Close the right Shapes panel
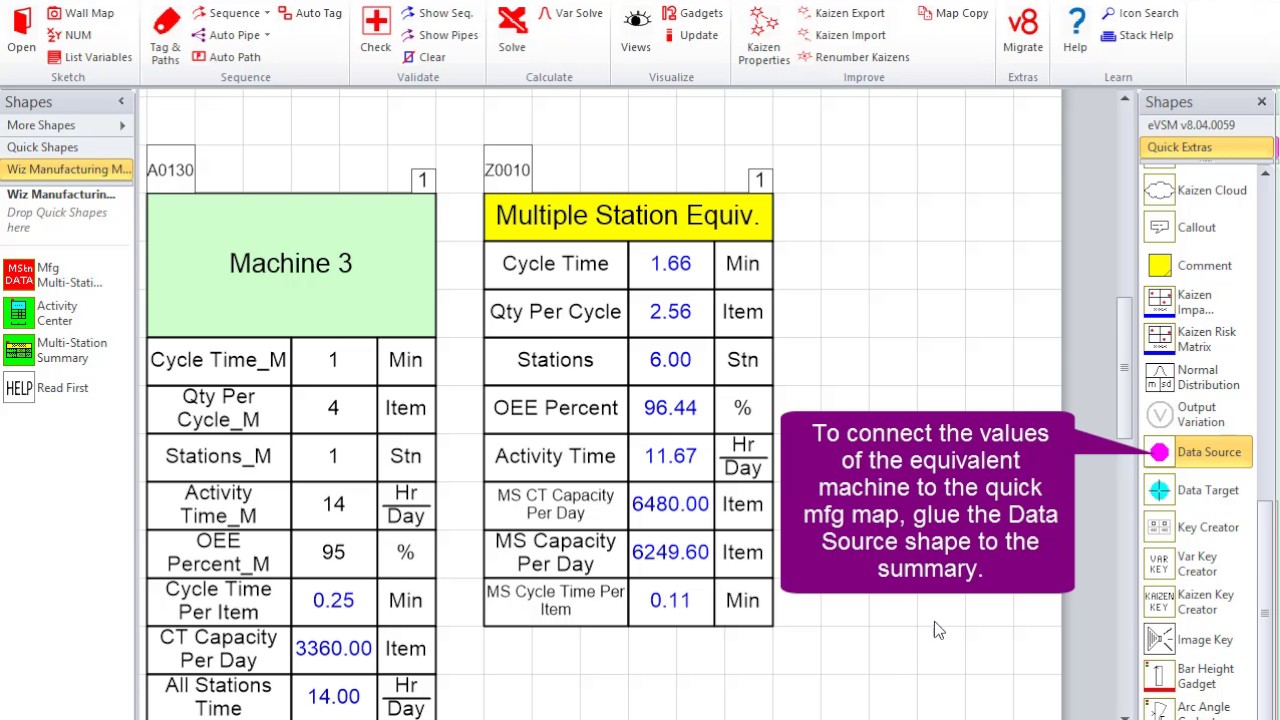Screen dimensions: 1280x720 (x=1262, y=102)
